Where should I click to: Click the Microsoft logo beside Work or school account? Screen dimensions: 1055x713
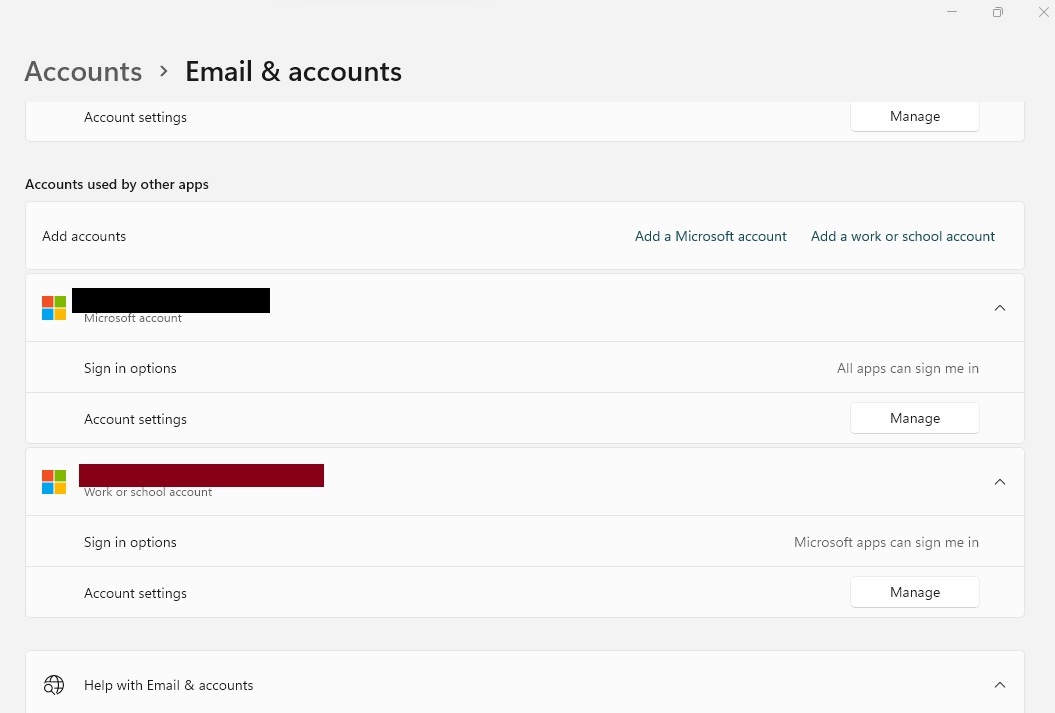(x=54, y=482)
